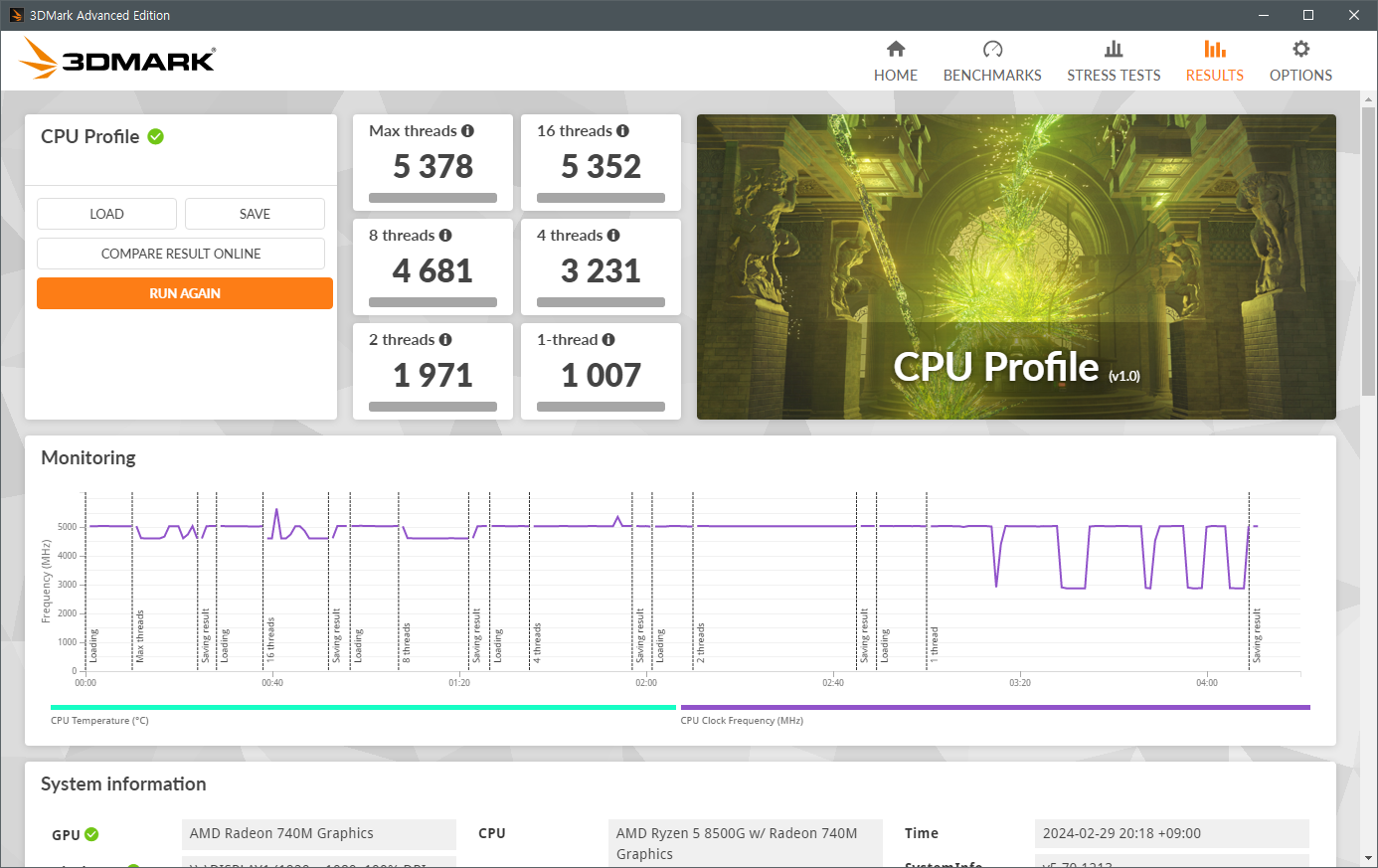Open the Benchmarks gauge icon
This screenshot has height=868, width=1378.
(x=992, y=49)
